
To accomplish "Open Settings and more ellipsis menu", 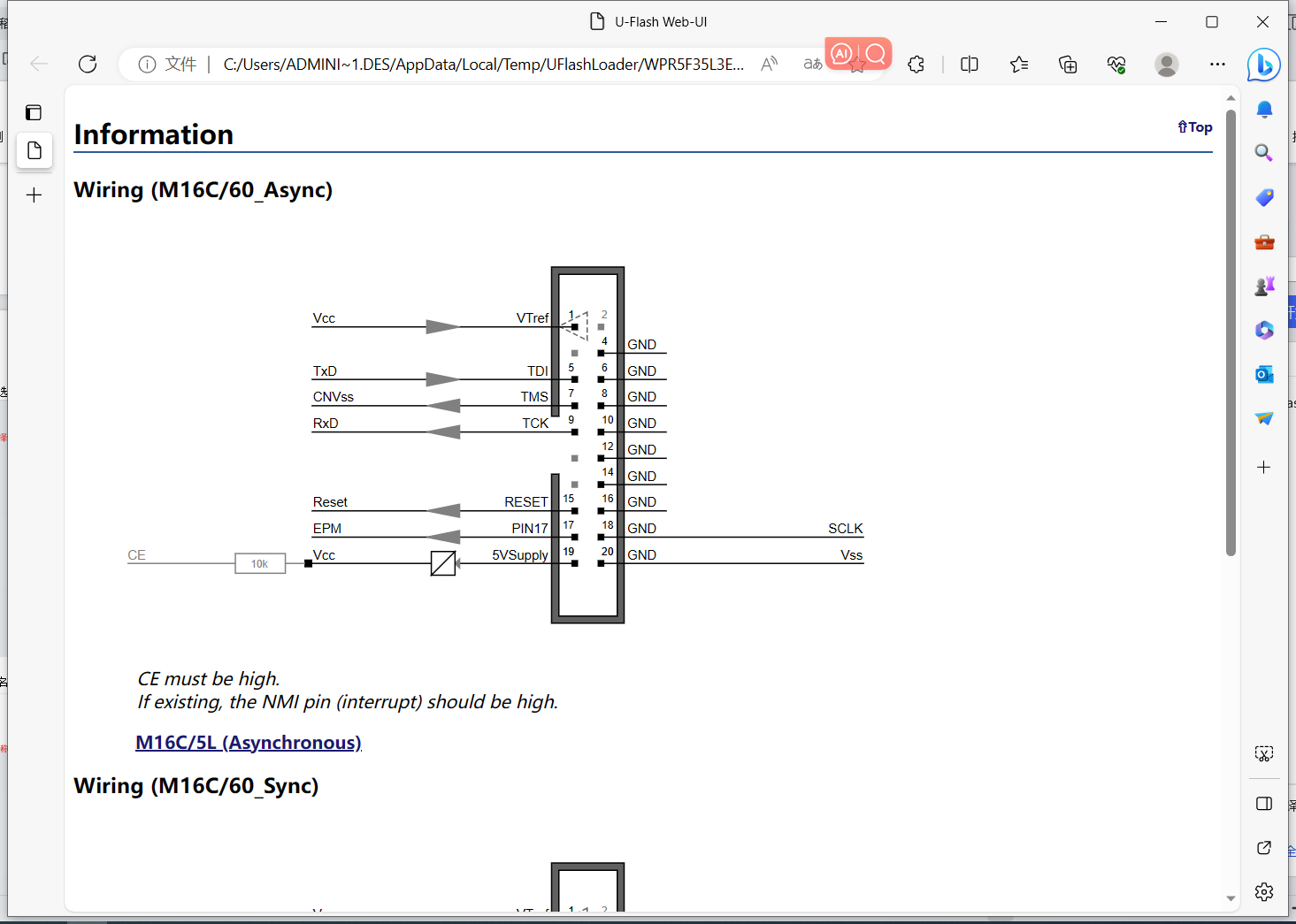I will point(1218,64).
